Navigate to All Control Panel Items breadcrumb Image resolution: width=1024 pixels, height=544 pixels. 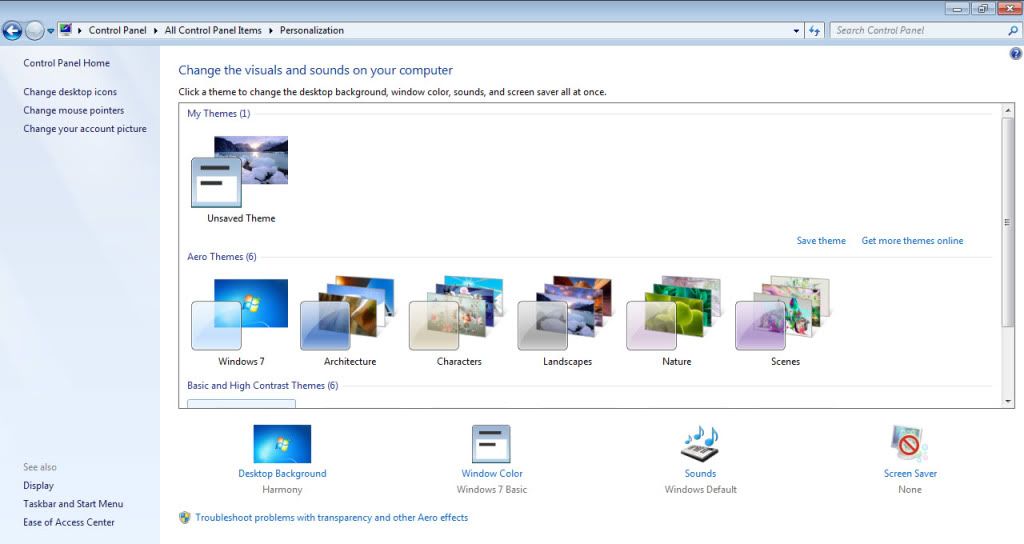tap(213, 30)
